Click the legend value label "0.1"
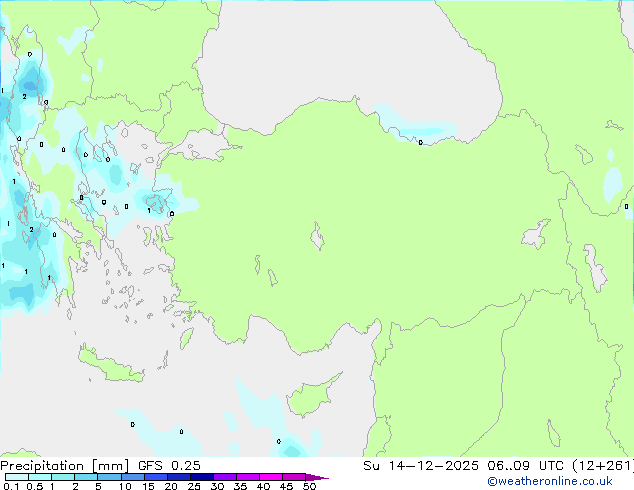Screen dimensions: 634x490 11,486
